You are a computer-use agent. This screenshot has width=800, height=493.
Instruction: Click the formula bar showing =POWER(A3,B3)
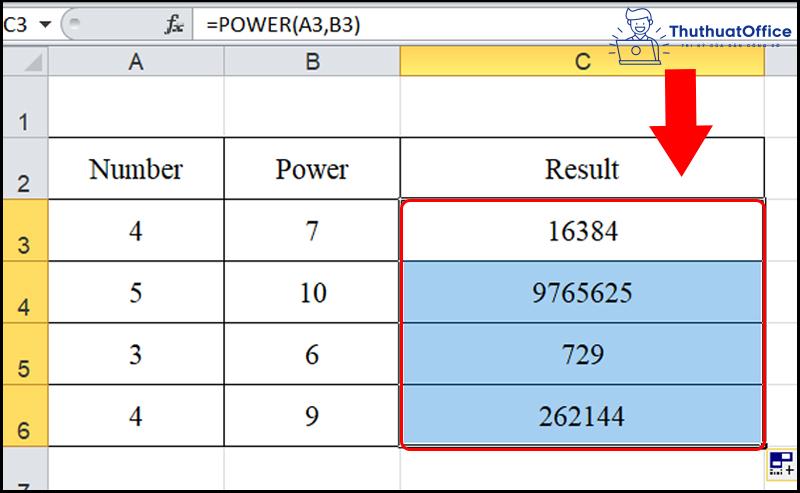[403, 24]
